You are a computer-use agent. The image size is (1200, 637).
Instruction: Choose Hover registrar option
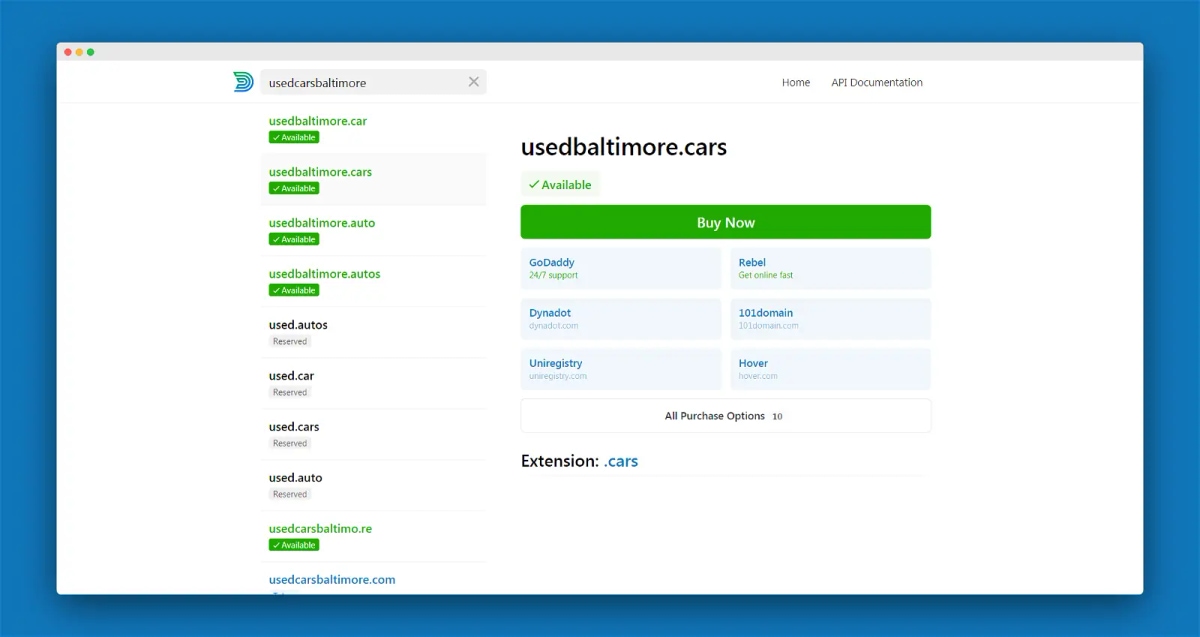click(830, 369)
